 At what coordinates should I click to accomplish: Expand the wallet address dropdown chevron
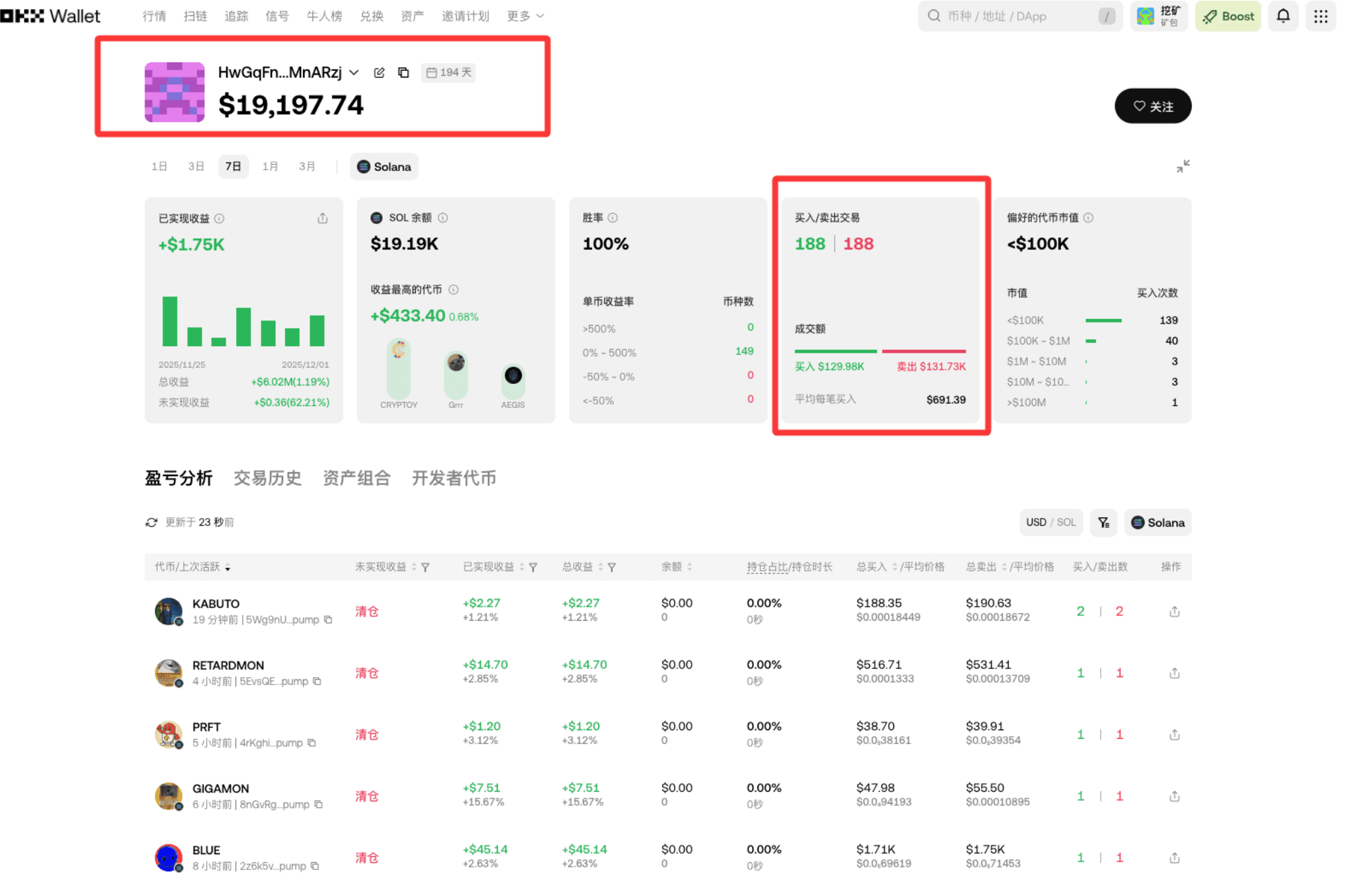(x=354, y=72)
